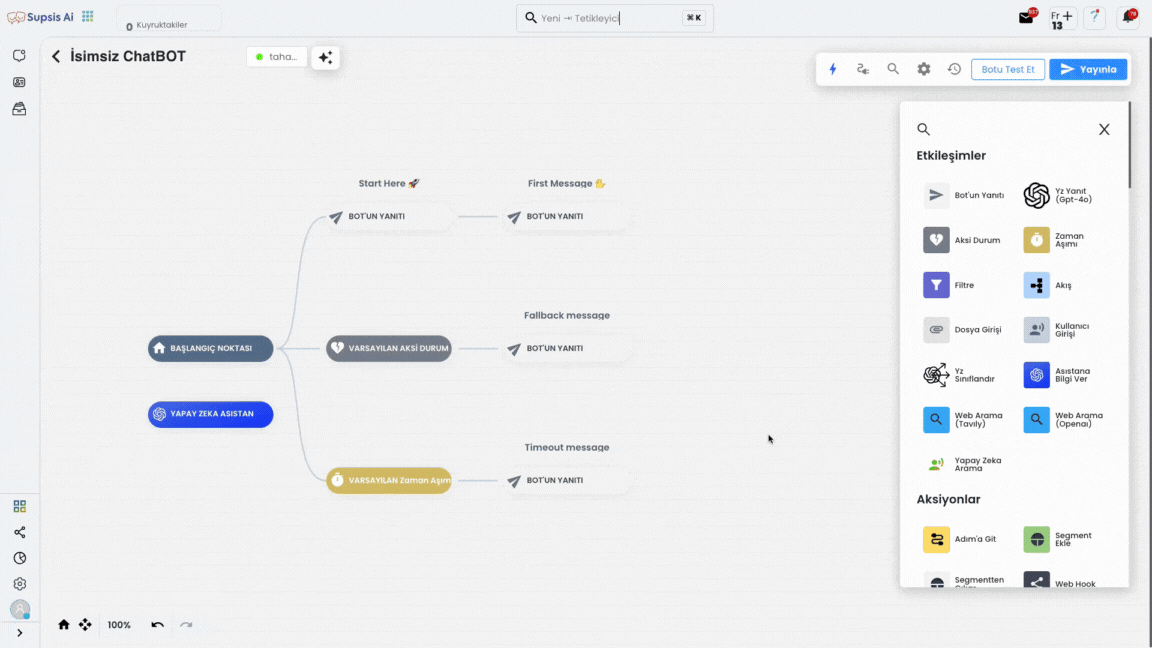The width and height of the screenshot is (1152, 648).
Task: Open the reports pie chart sidebar icon
Action: pyautogui.click(x=20, y=558)
